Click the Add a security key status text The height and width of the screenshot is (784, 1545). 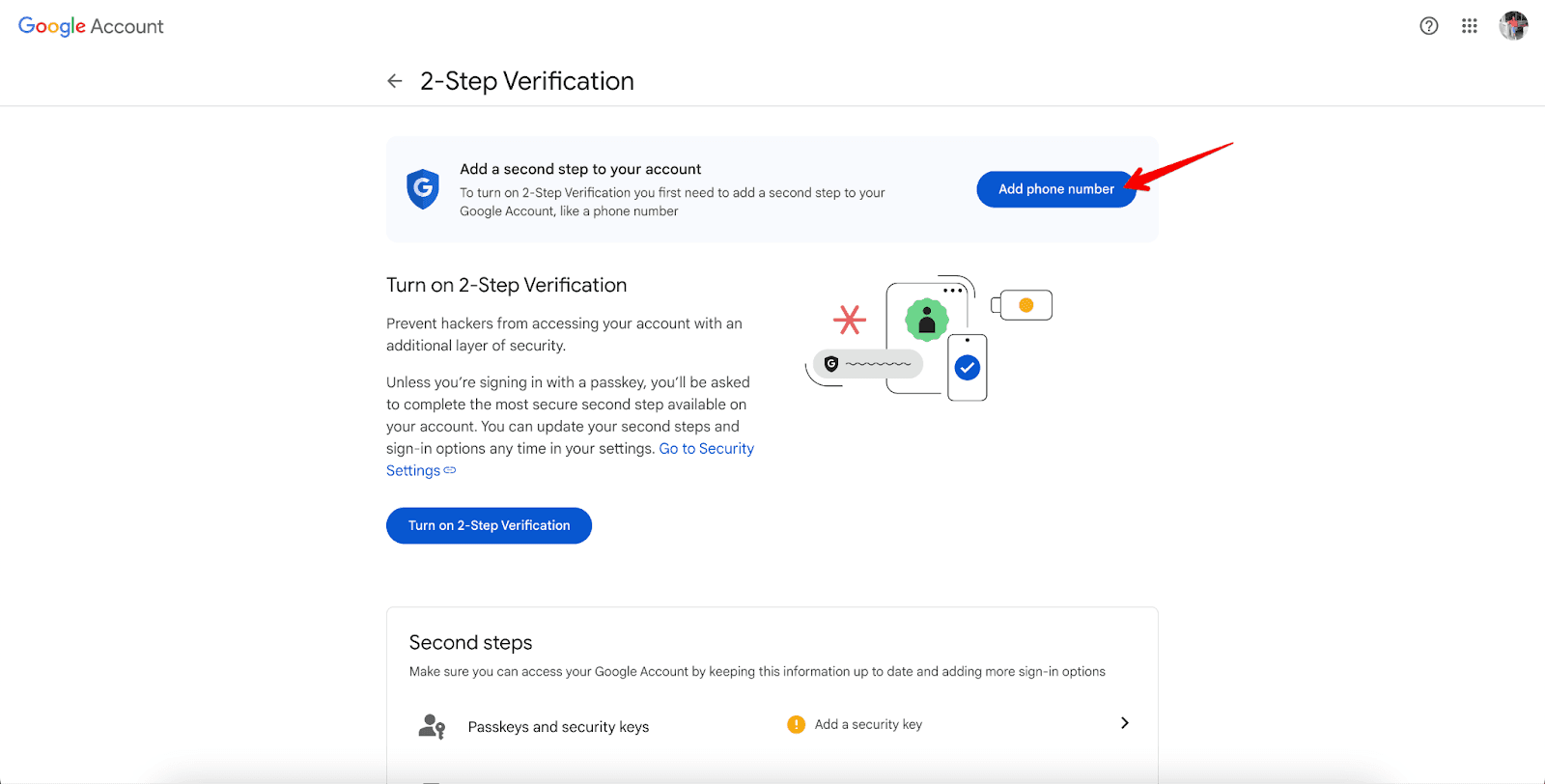coord(868,724)
